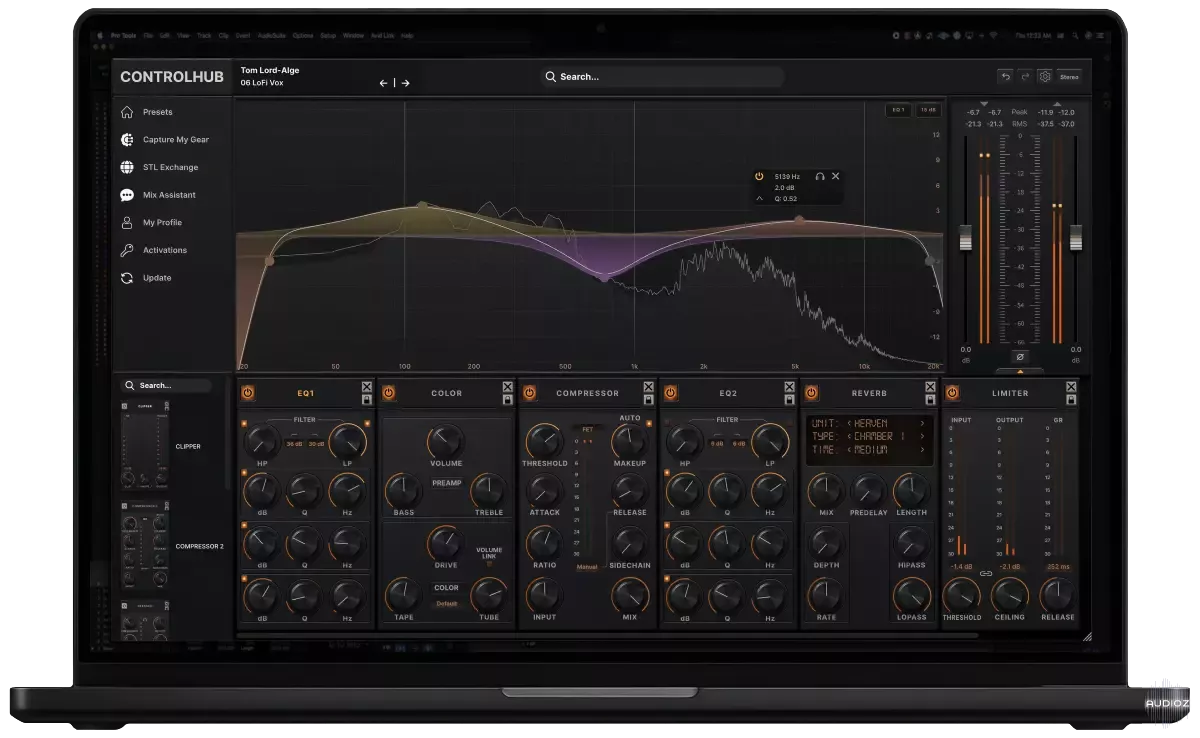Click the PREAMP label button

pyautogui.click(x=446, y=483)
